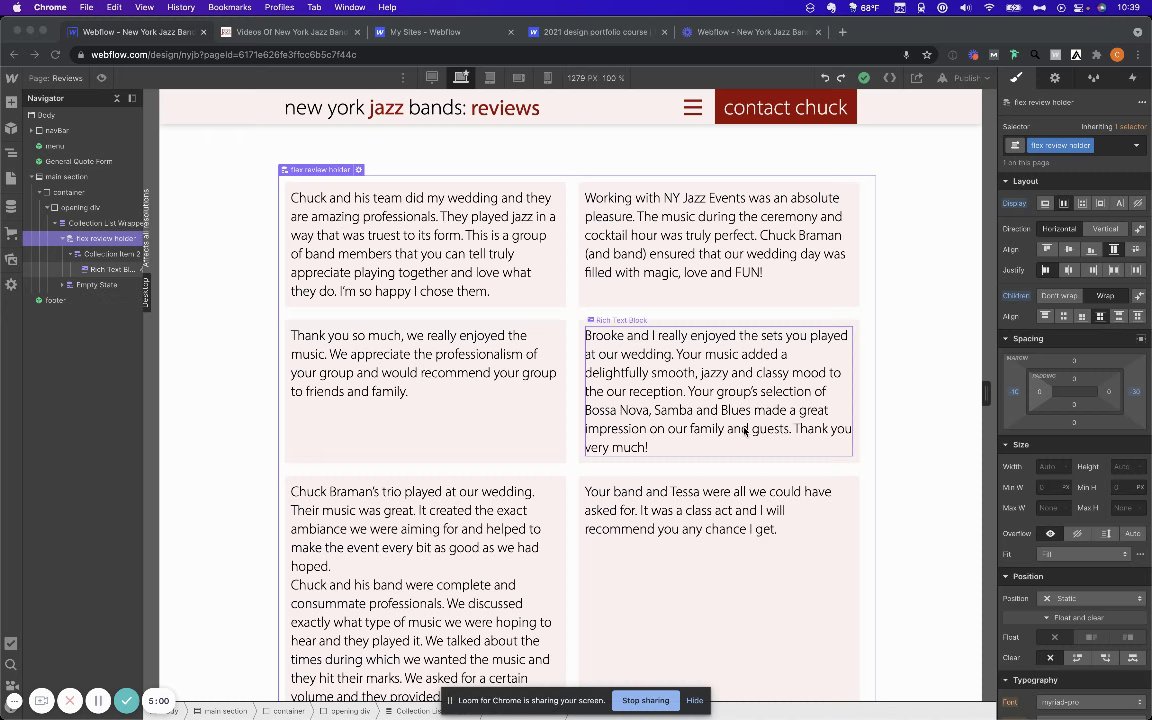This screenshot has width=1152, height=720.
Task: Open the selector dropdown arrow
Action: click(x=1137, y=145)
